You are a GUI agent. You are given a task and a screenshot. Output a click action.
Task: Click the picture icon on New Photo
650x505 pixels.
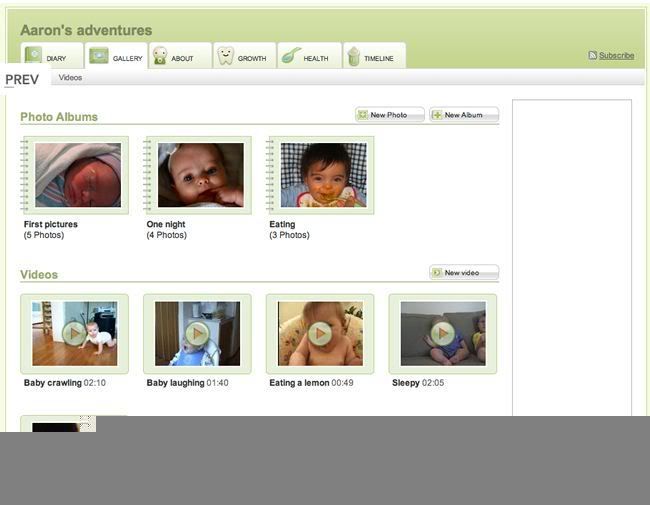[x=363, y=115]
